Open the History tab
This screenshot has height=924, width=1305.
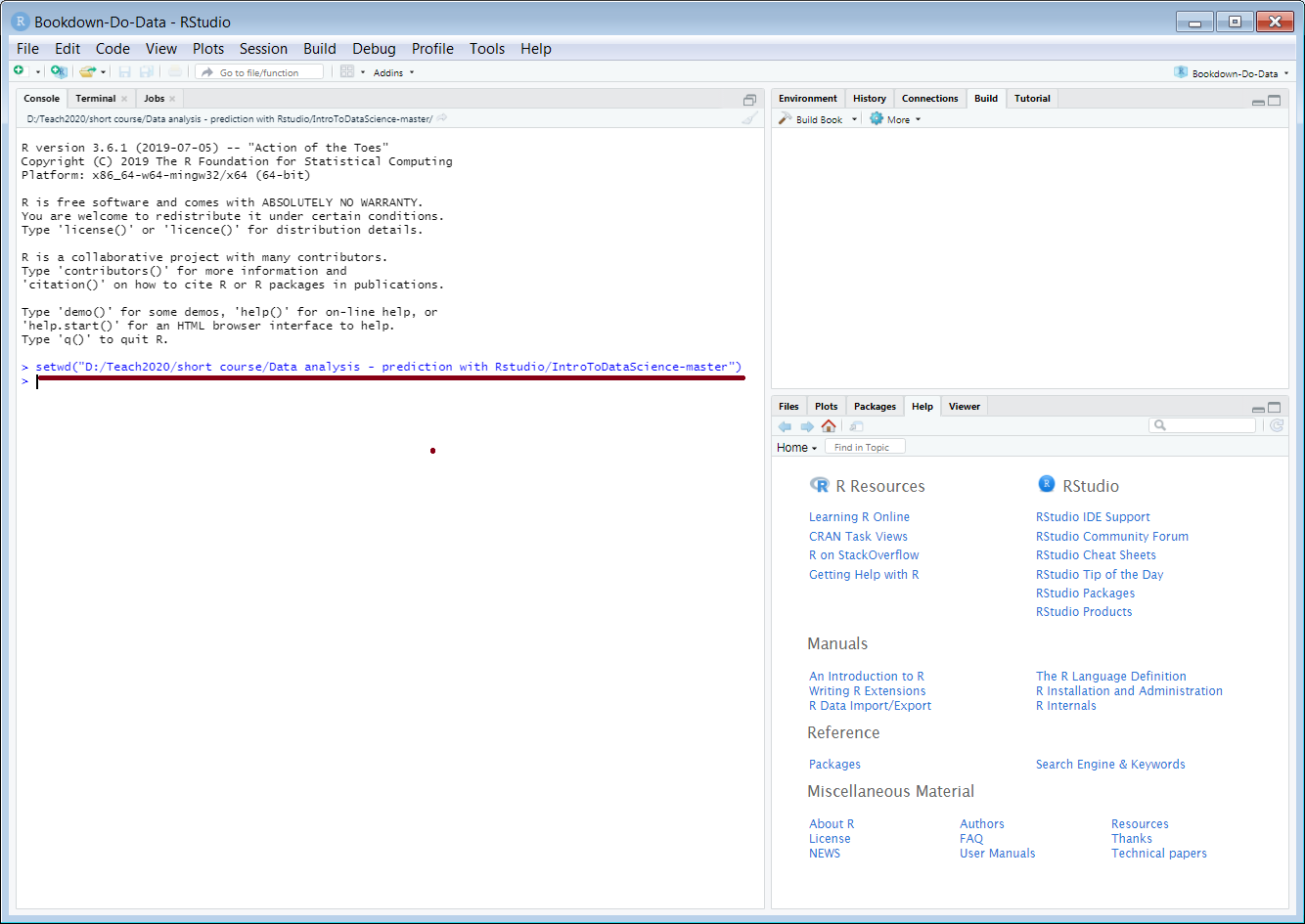click(x=870, y=99)
